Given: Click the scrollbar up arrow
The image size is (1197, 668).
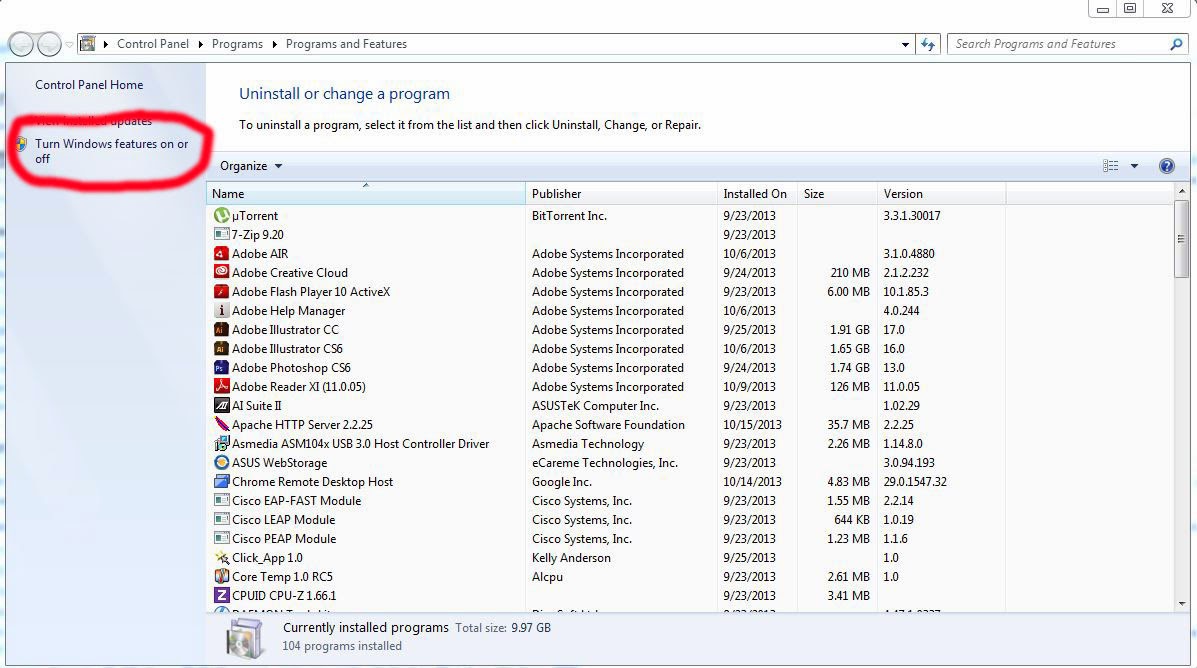Looking at the screenshot, I should click(x=1182, y=191).
